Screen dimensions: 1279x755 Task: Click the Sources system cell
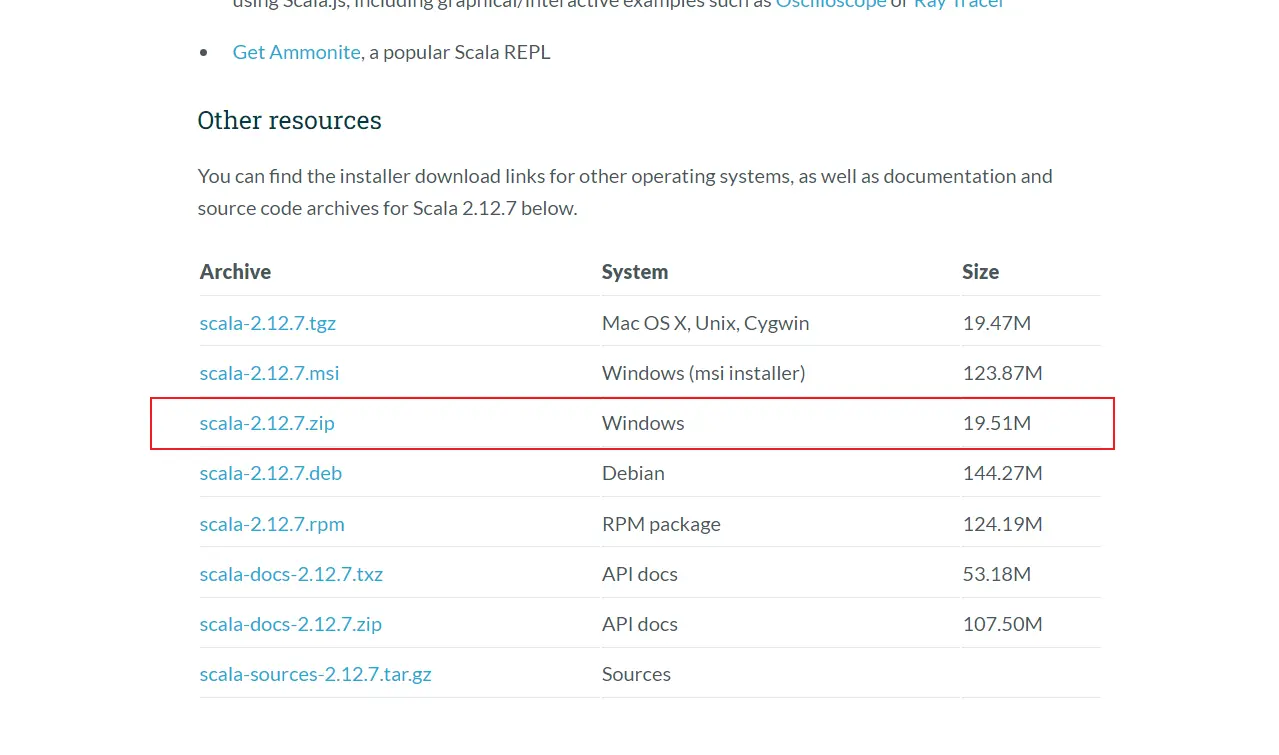636,674
